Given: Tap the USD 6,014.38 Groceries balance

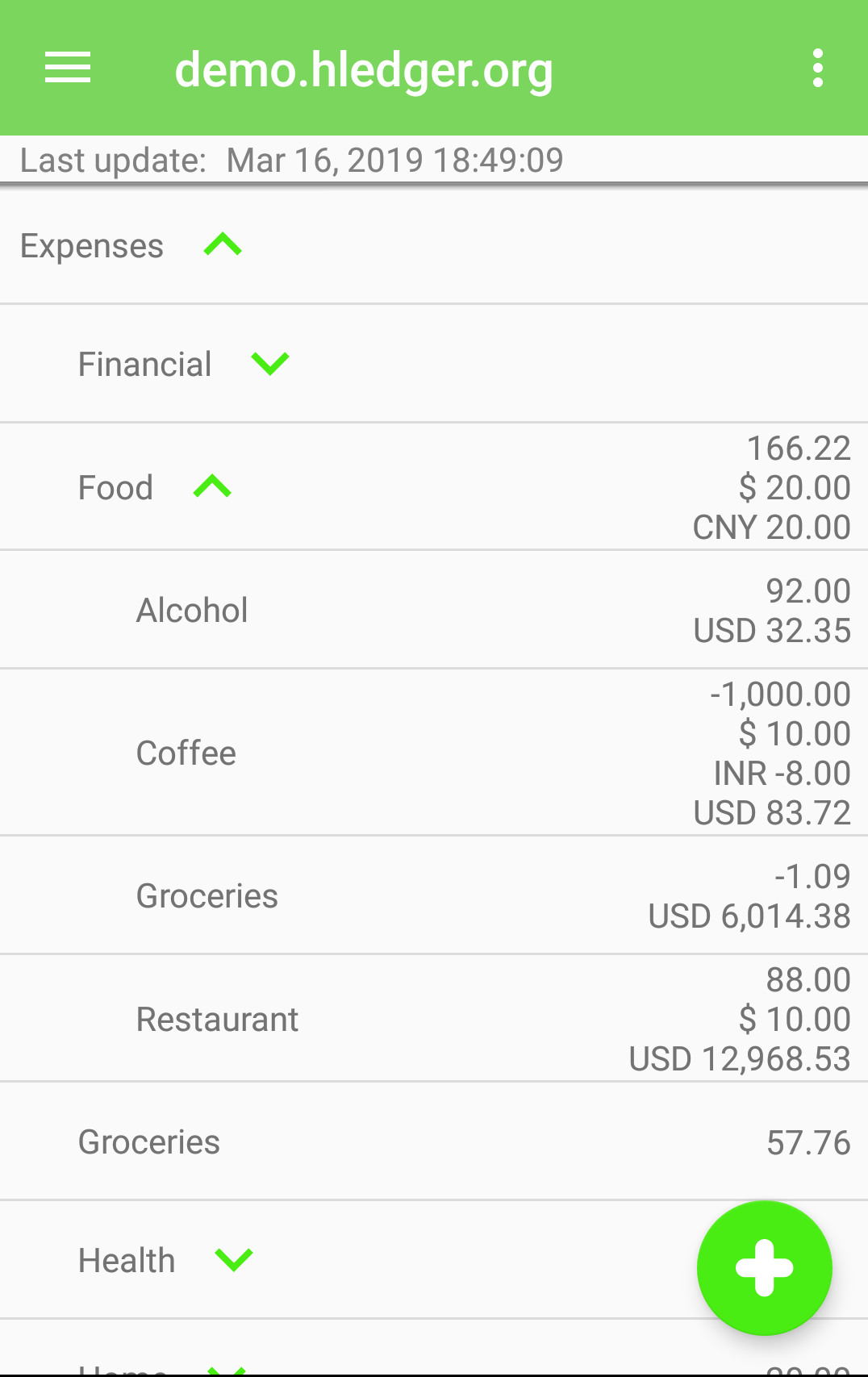Looking at the screenshot, I should click(x=749, y=916).
